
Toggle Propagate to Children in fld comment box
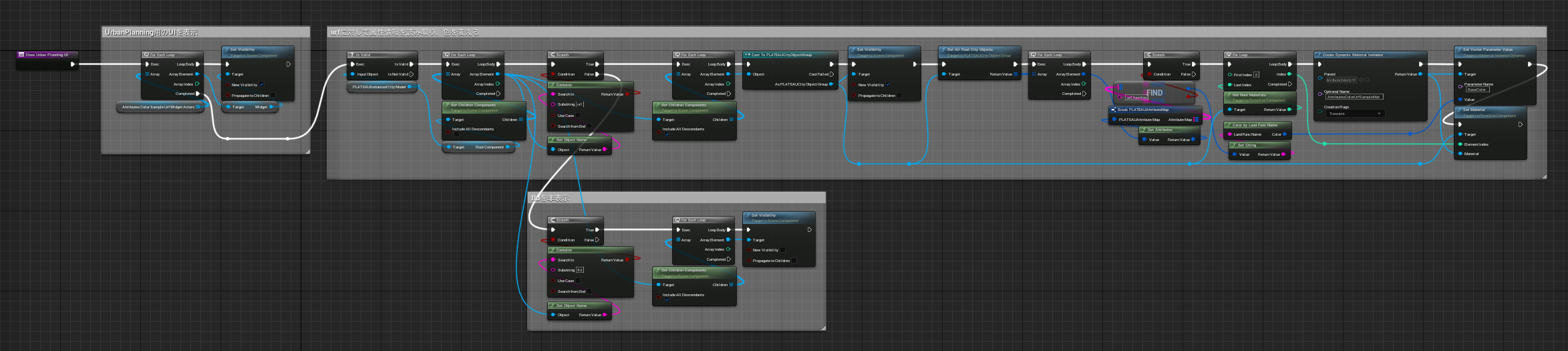click(x=794, y=261)
